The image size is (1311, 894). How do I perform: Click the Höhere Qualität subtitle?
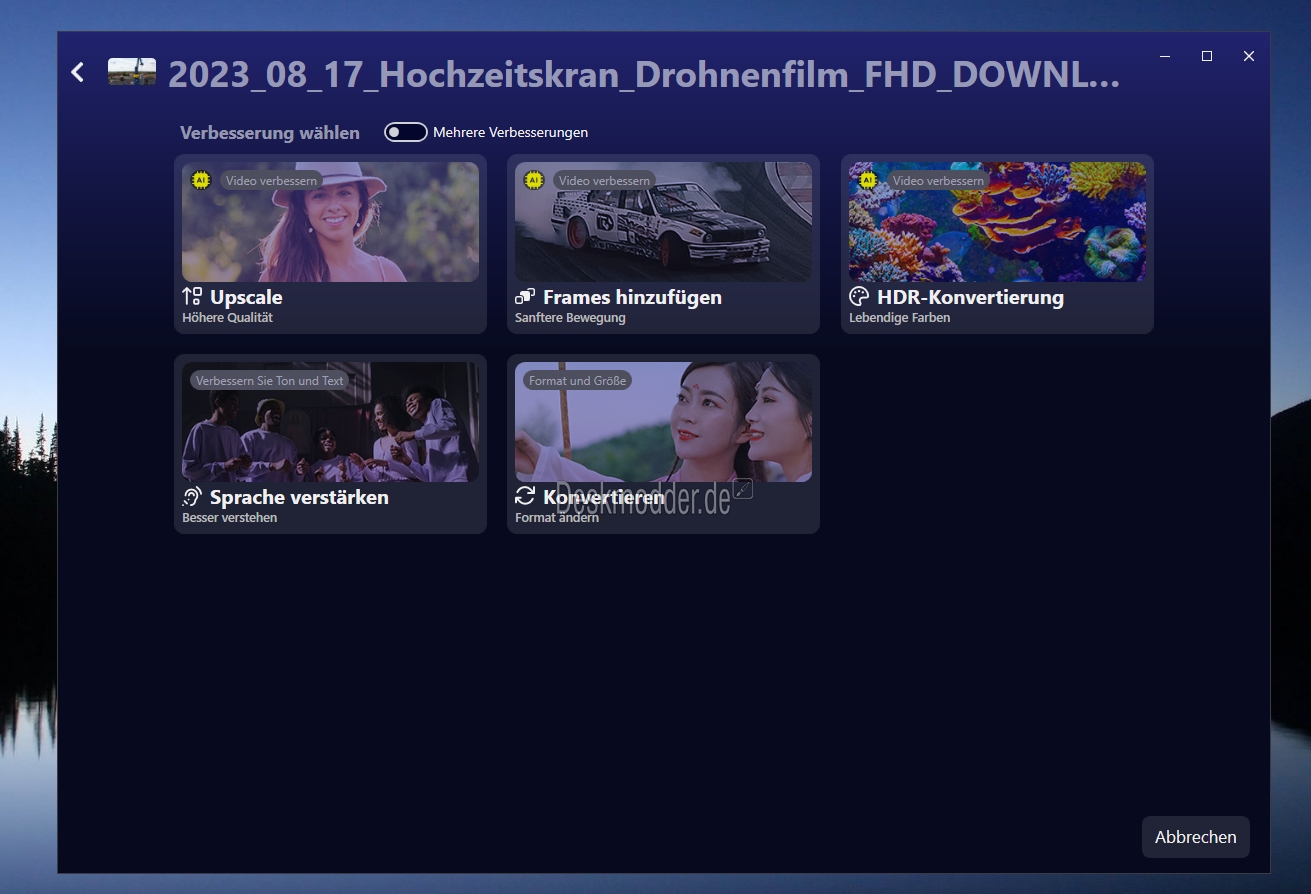(x=227, y=318)
